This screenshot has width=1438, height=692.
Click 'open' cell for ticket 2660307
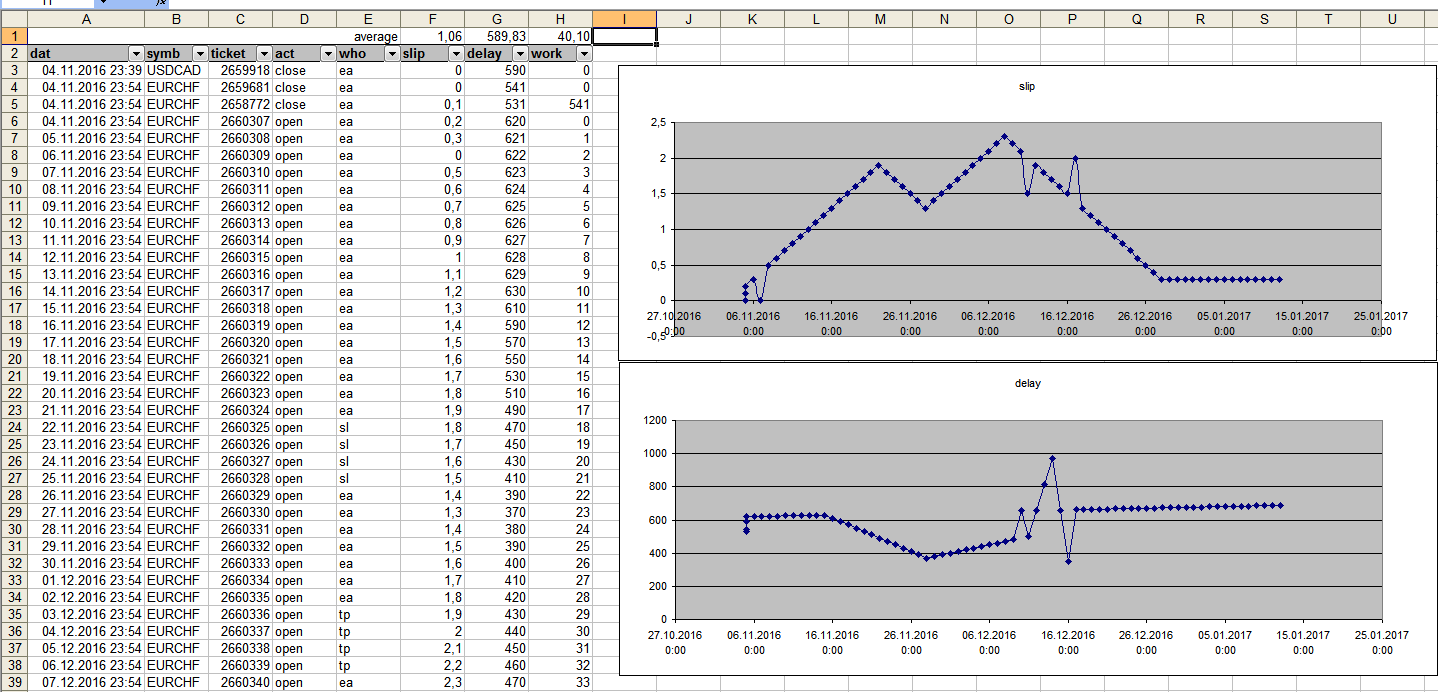click(x=304, y=121)
